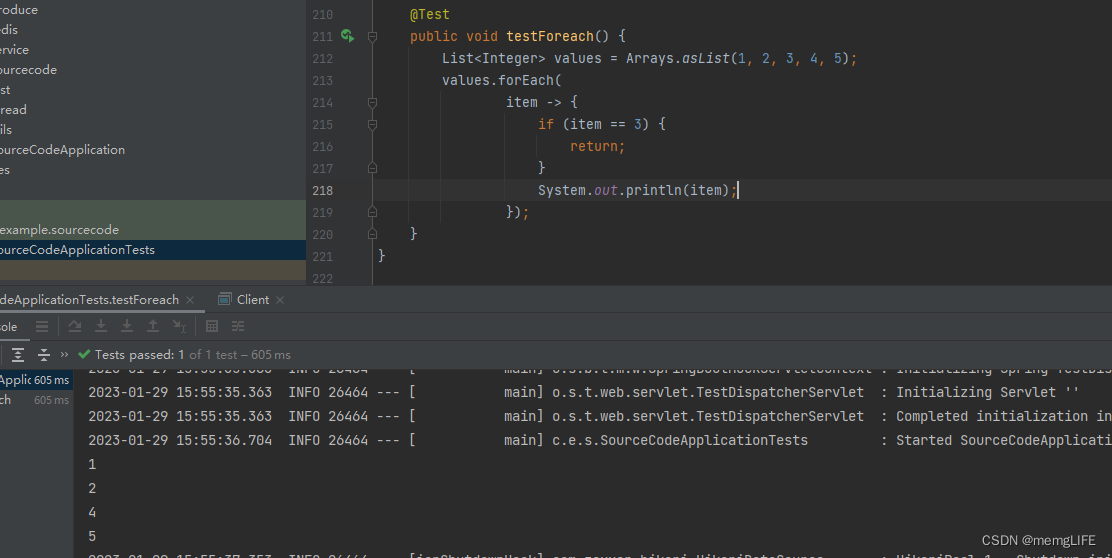Click the return; statement on line 216
Image resolution: width=1112 pixels, height=558 pixels.
(x=598, y=146)
